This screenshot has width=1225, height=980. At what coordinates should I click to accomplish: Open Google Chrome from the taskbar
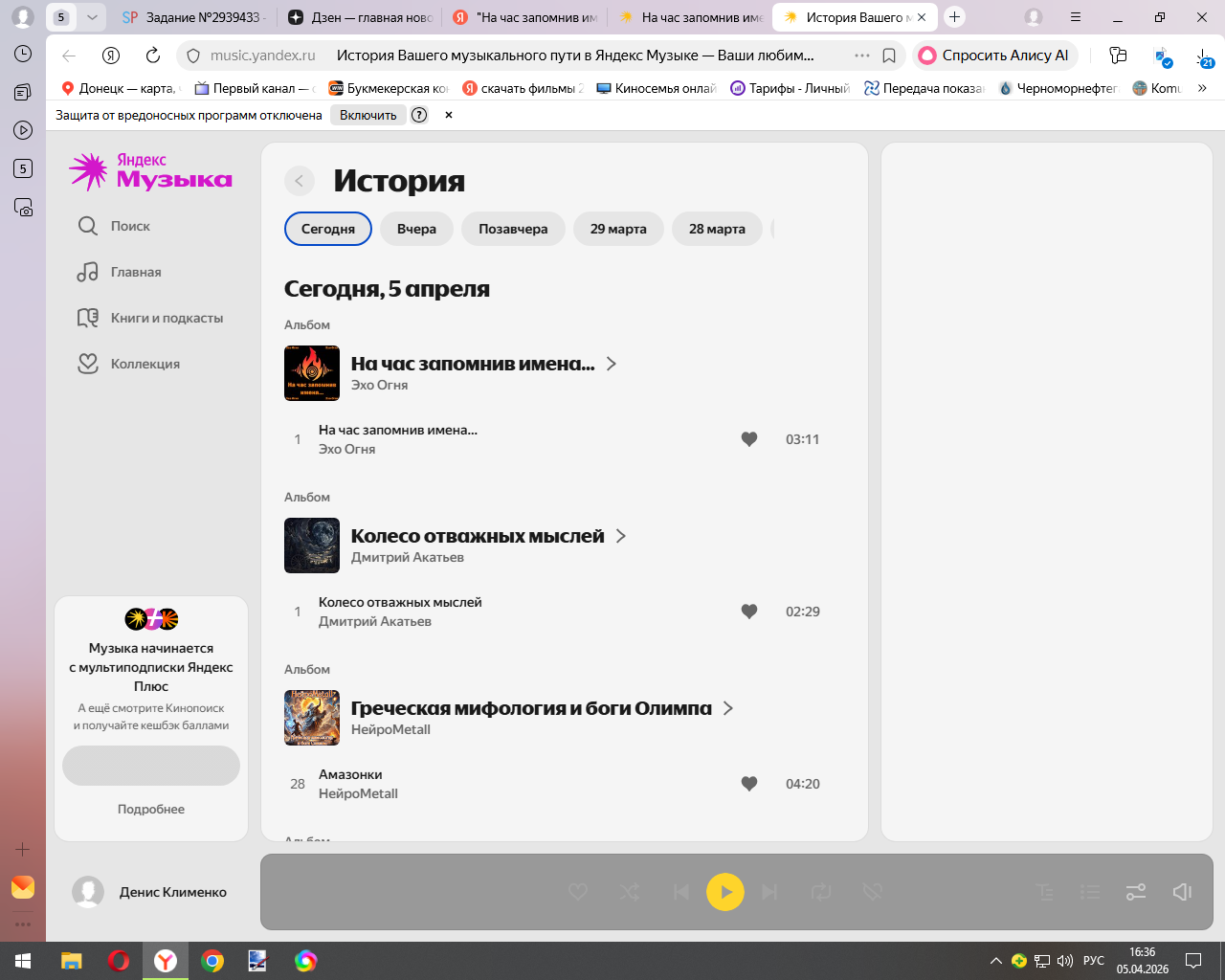click(212, 961)
